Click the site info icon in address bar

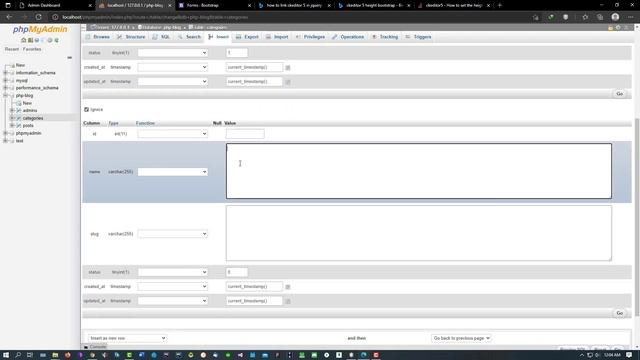point(55,17)
